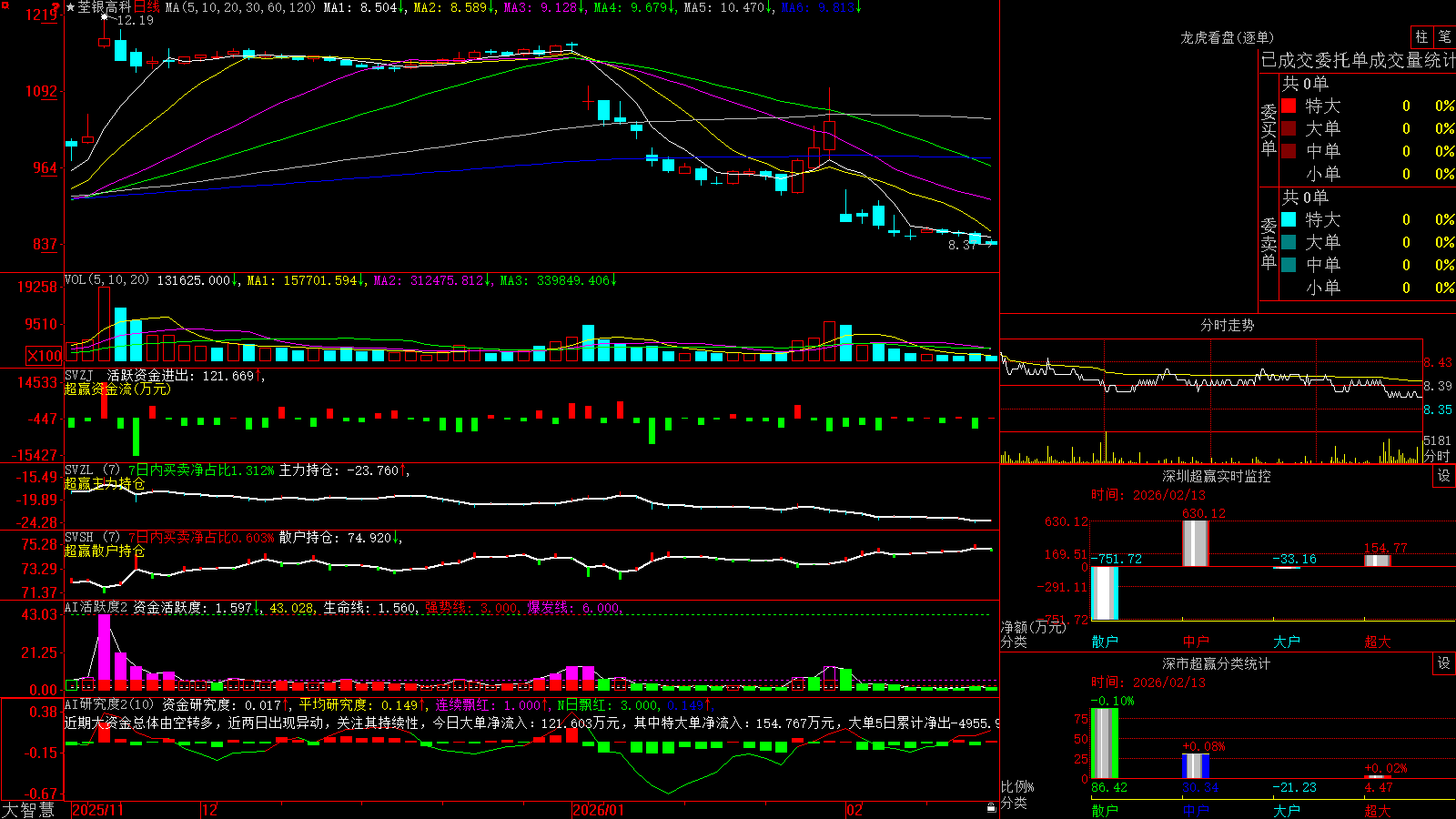Click the dark red 大单 swatch under 委买单

[1289, 128]
